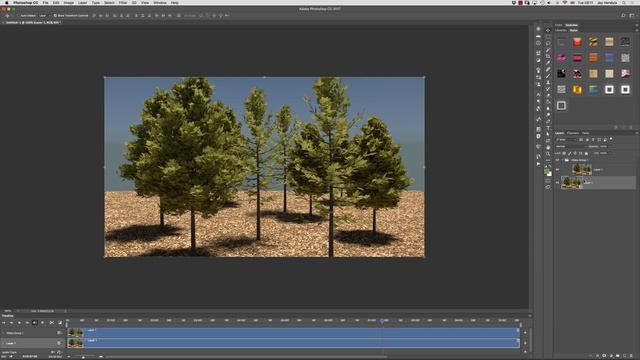
Task: Play the timeline
Action: (19, 322)
